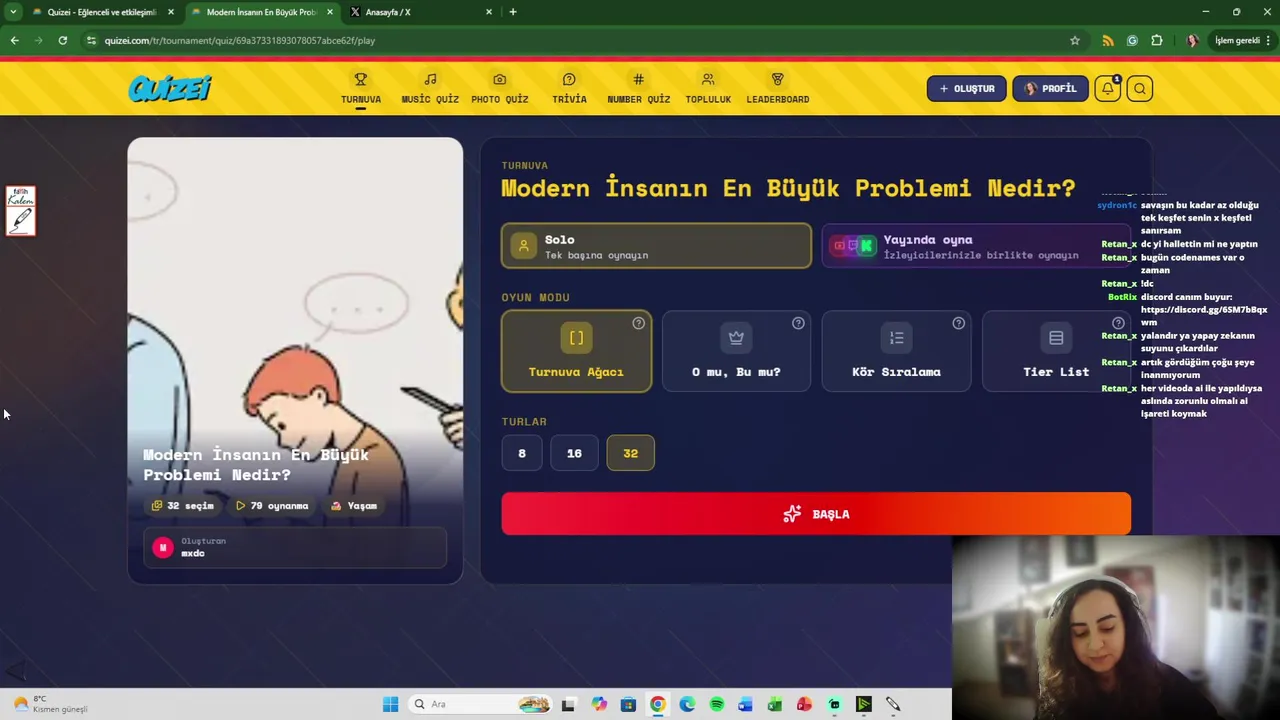The height and width of the screenshot is (720, 1280).
Task: Bookmark this page with star icon
Action: 1075,40
